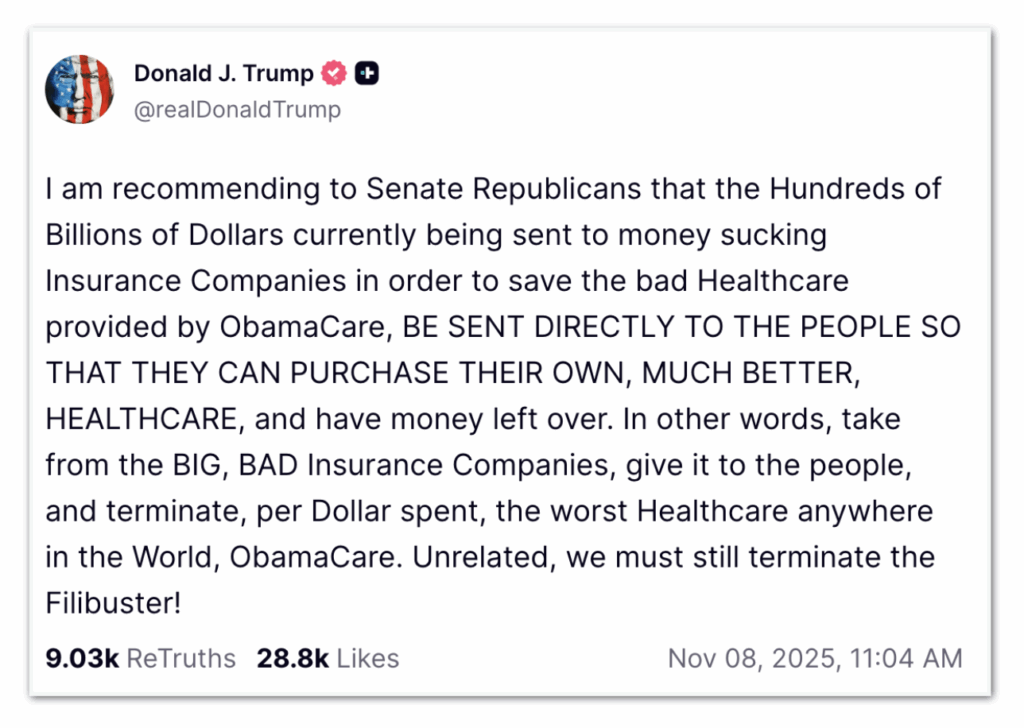1024x728 pixels.
Task: Open the Donald J. Trump display name
Action: tap(224, 73)
